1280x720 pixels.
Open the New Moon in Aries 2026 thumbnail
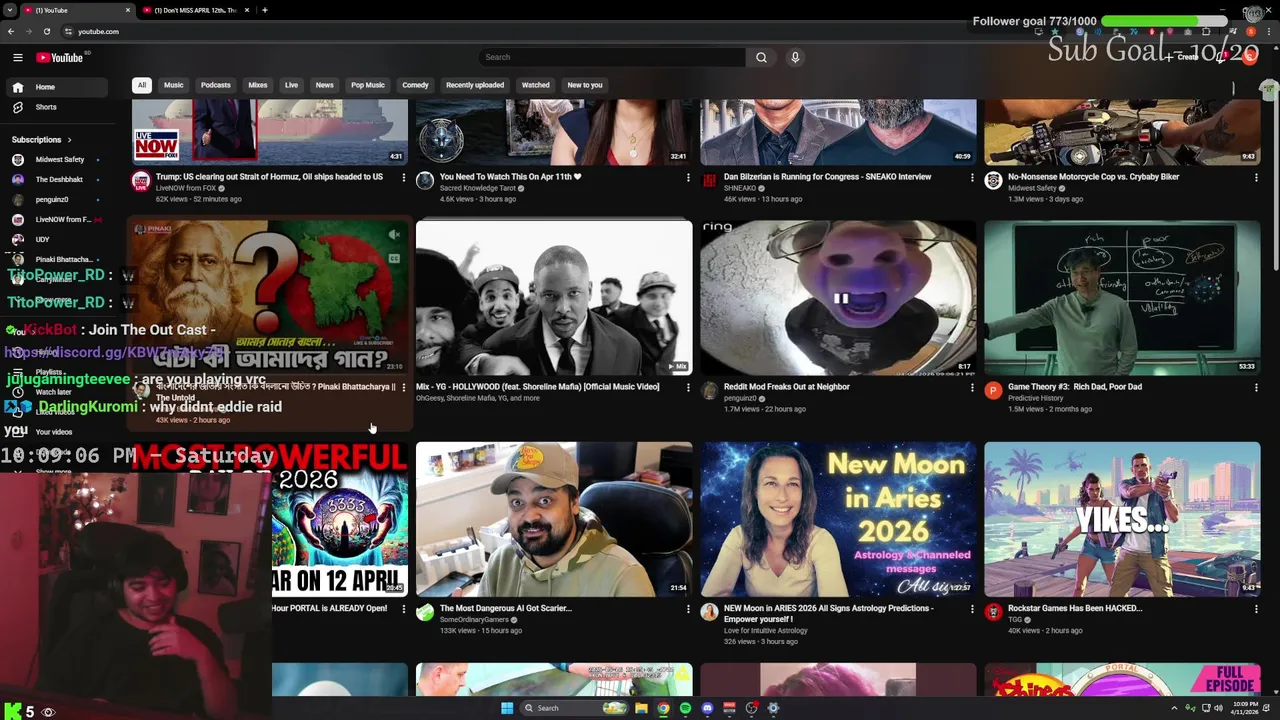tap(838, 519)
